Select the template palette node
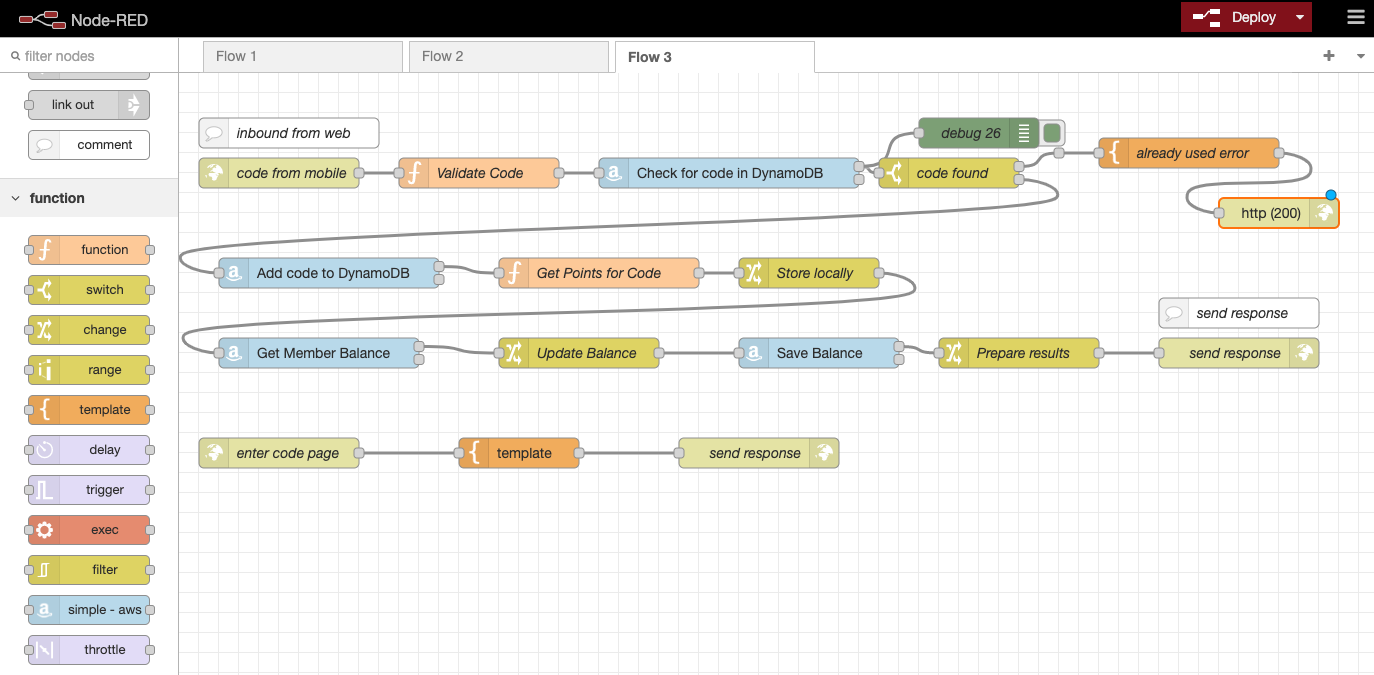The image size is (1374, 675). [x=89, y=410]
